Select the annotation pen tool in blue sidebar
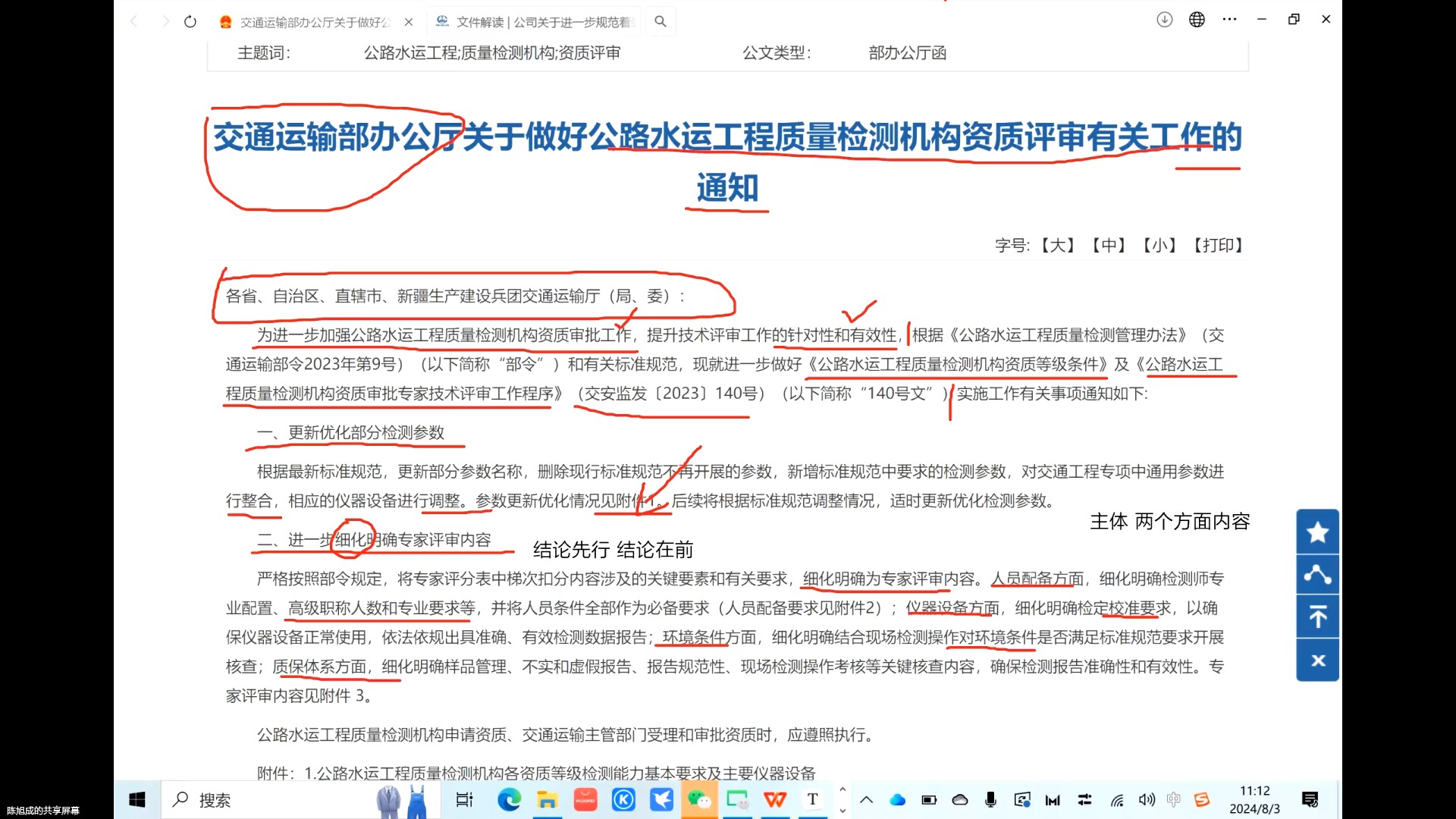Viewport: 1456px width, 819px height. tap(1317, 574)
